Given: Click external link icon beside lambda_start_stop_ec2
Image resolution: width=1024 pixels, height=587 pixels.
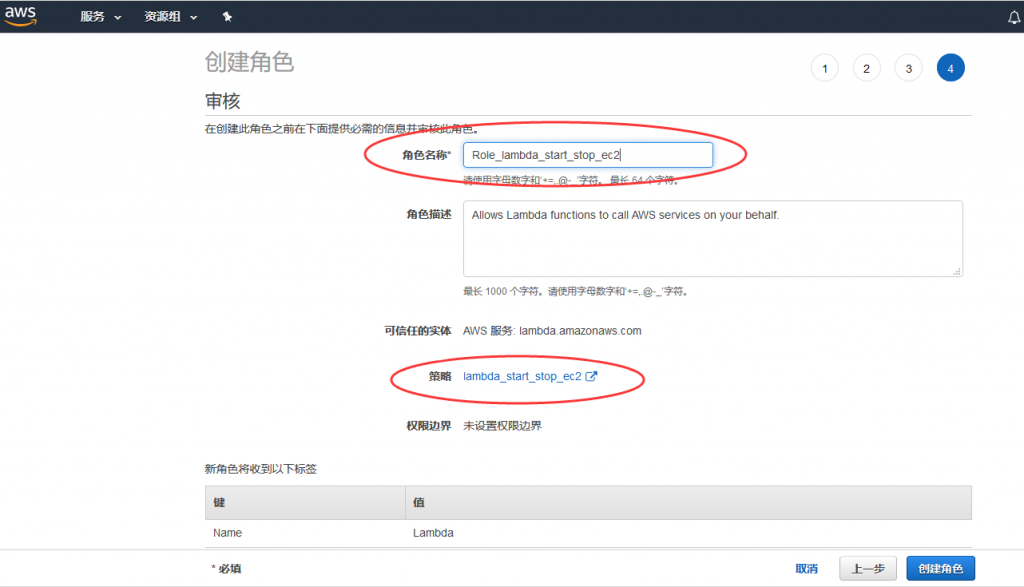Looking at the screenshot, I should 591,377.
